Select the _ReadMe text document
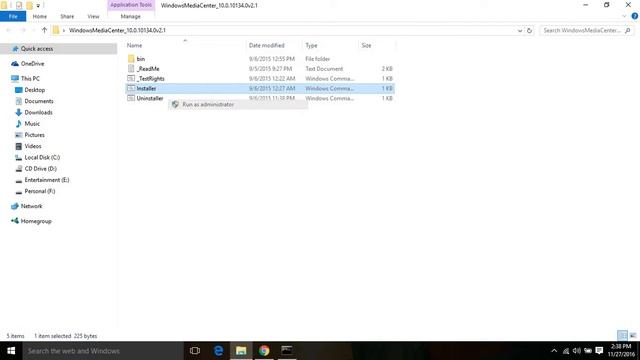 pyautogui.click(x=148, y=69)
